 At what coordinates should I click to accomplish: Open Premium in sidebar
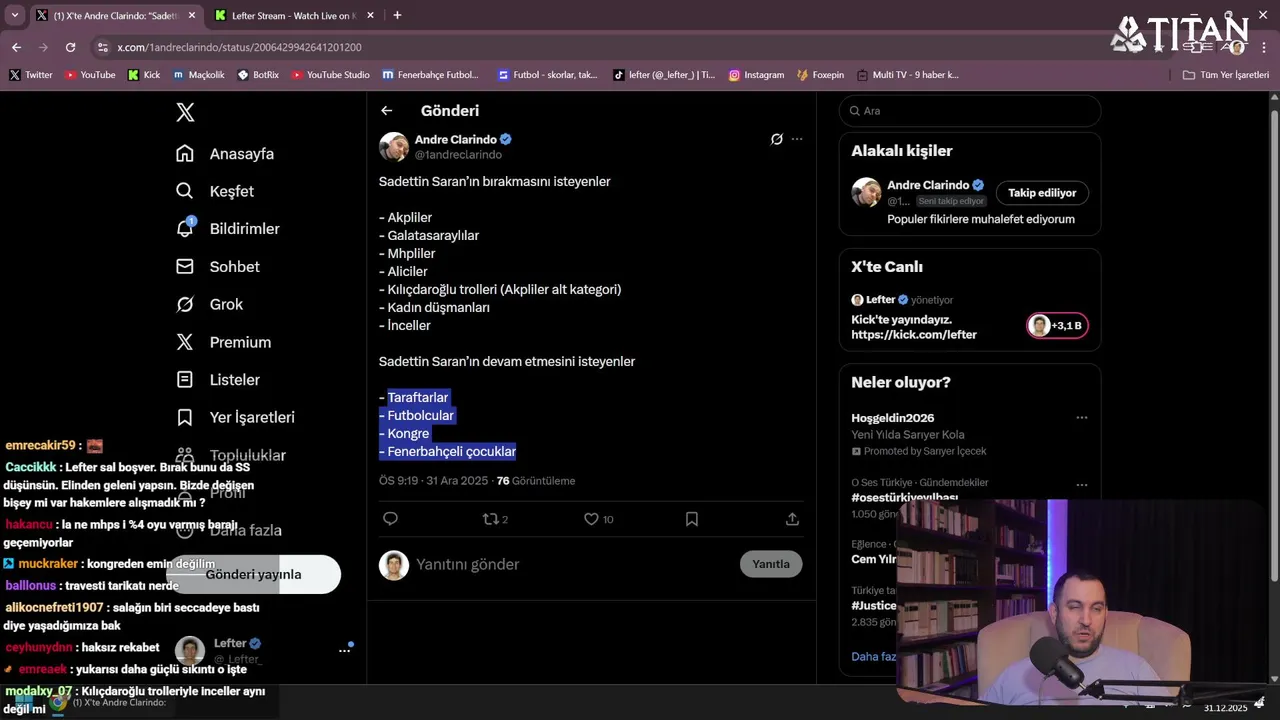click(x=223, y=342)
